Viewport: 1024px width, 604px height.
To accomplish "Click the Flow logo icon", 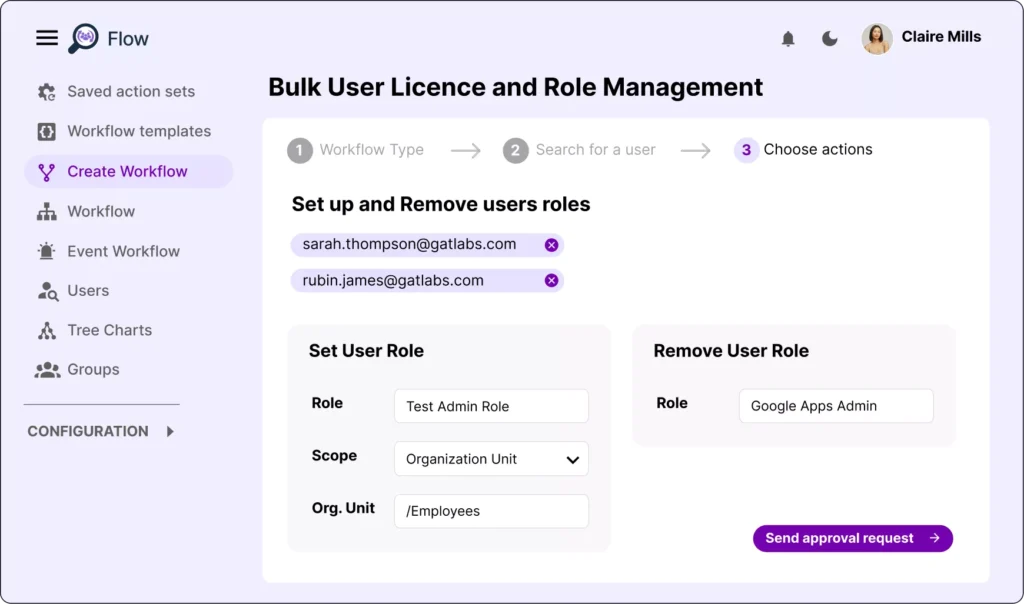I will click(83, 39).
